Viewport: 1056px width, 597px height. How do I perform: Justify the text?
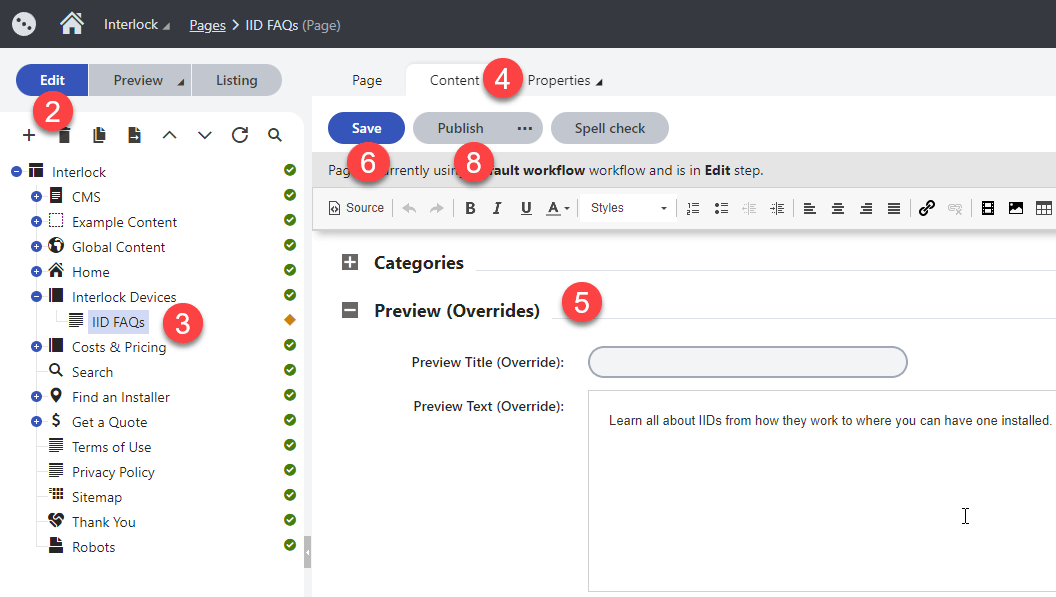(x=894, y=208)
